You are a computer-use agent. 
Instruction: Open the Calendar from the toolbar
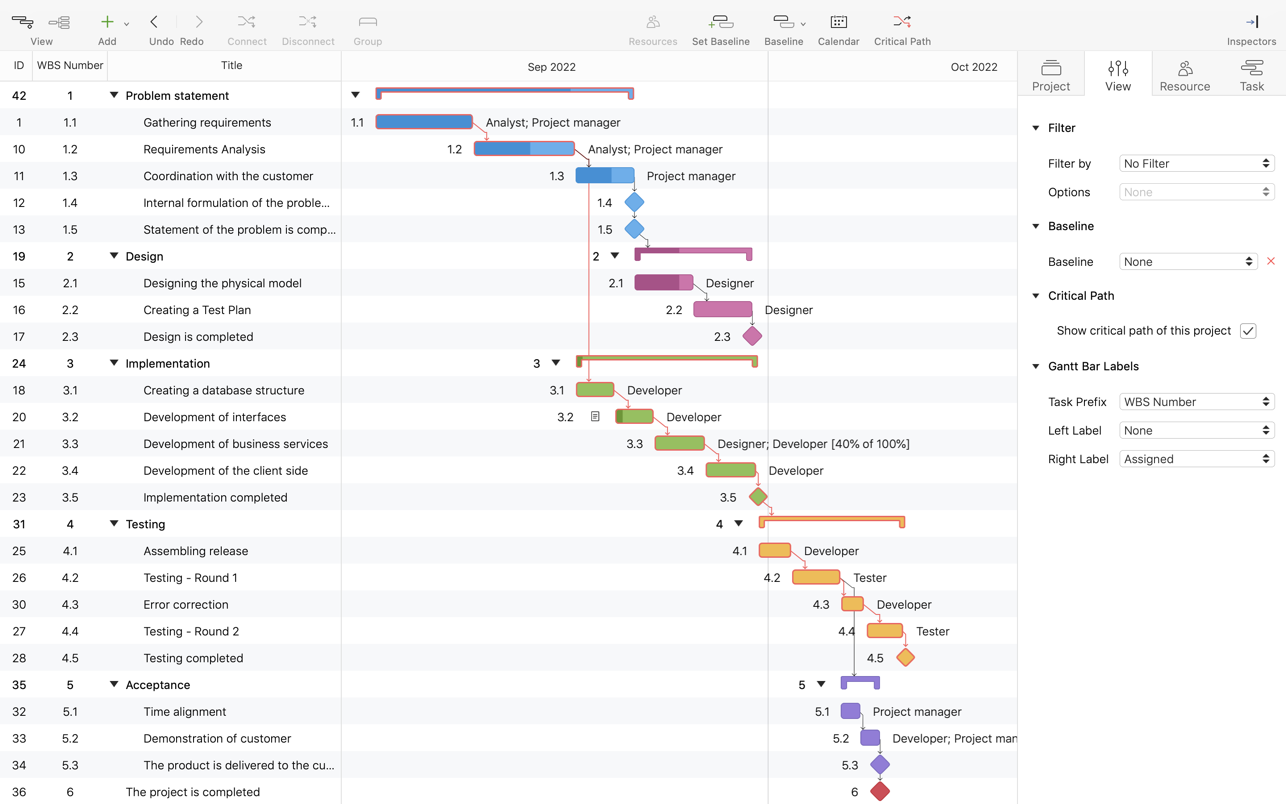[x=838, y=22]
